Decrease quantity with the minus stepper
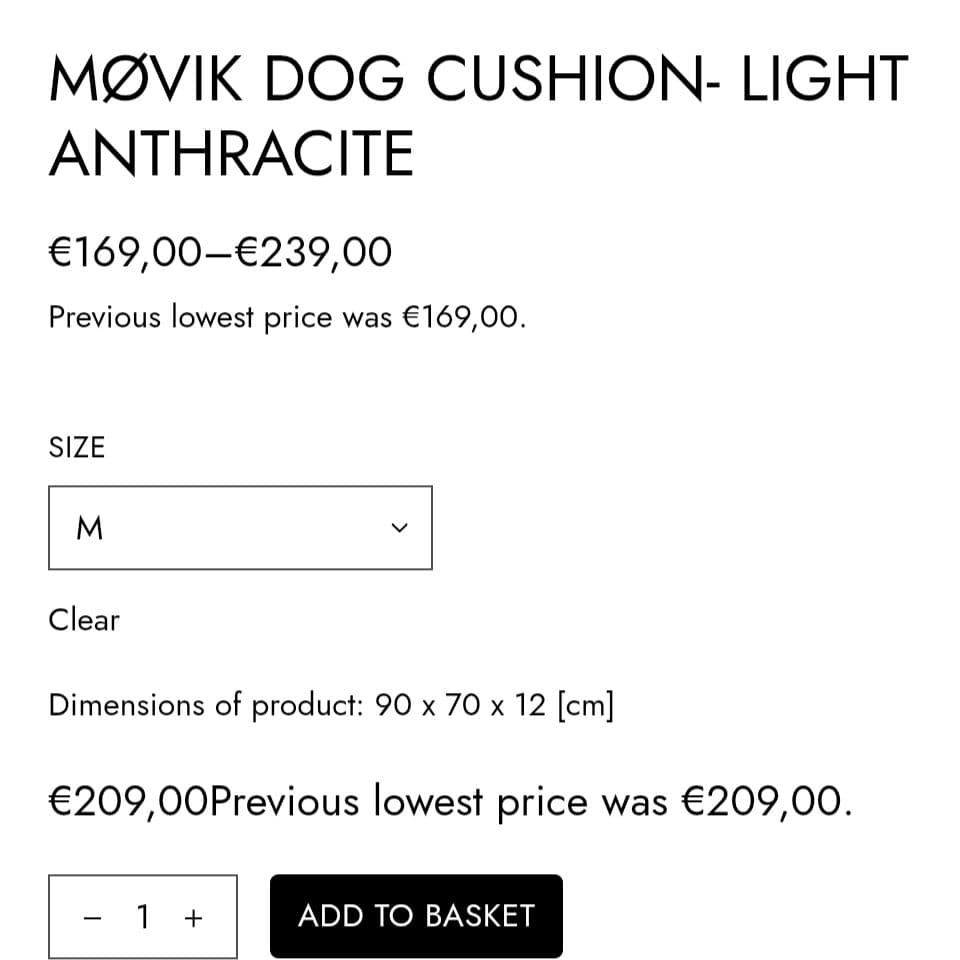The image size is (960, 960). click(x=92, y=916)
